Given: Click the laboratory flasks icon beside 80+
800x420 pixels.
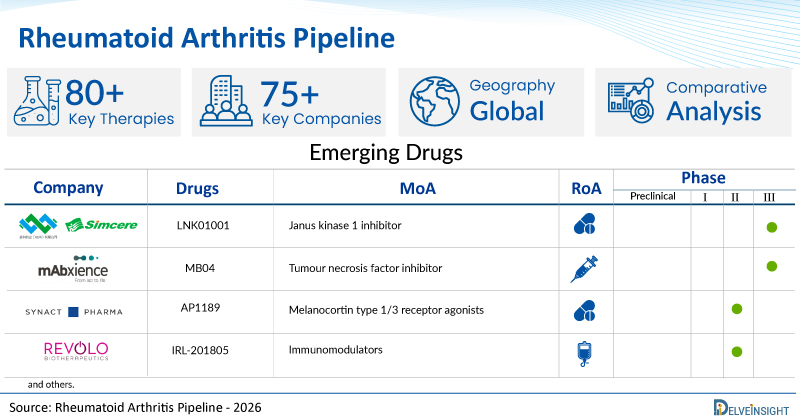Looking at the screenshot, I should [x=36, y=102].
